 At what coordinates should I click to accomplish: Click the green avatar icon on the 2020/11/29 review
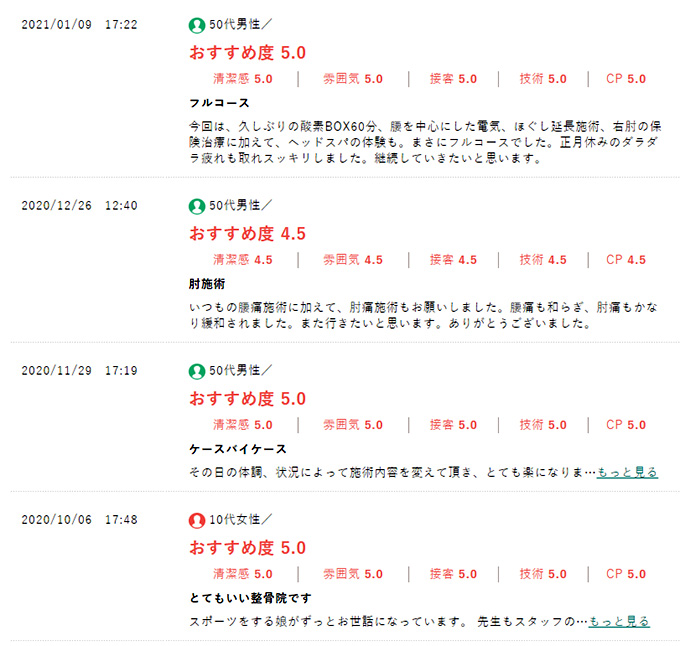pyautogui.click(x=197, y=371)
